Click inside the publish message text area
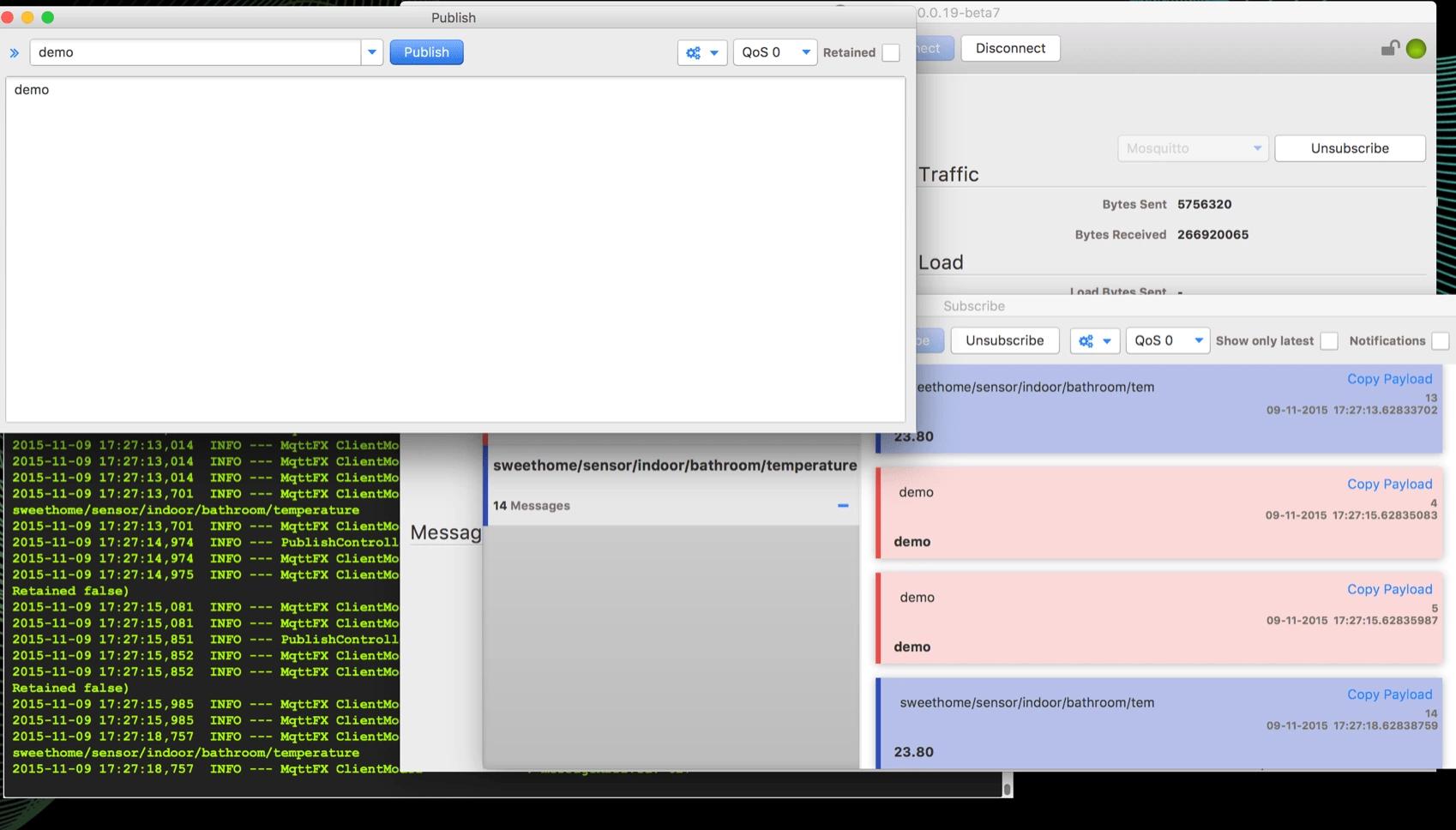This screenshot has width=1456, height=830. click(454, 249)
